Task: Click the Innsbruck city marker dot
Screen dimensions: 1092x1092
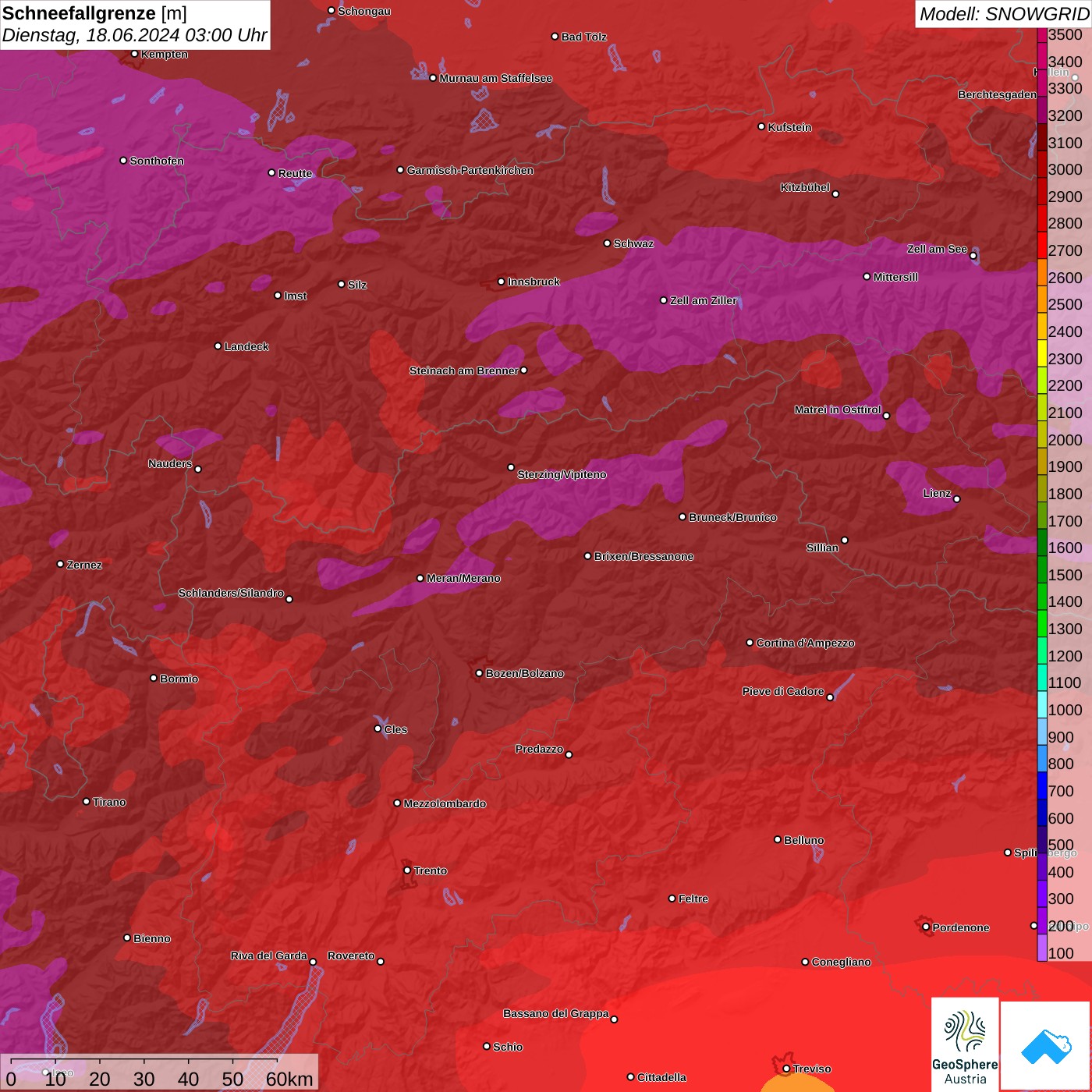Action: [502, 282]
